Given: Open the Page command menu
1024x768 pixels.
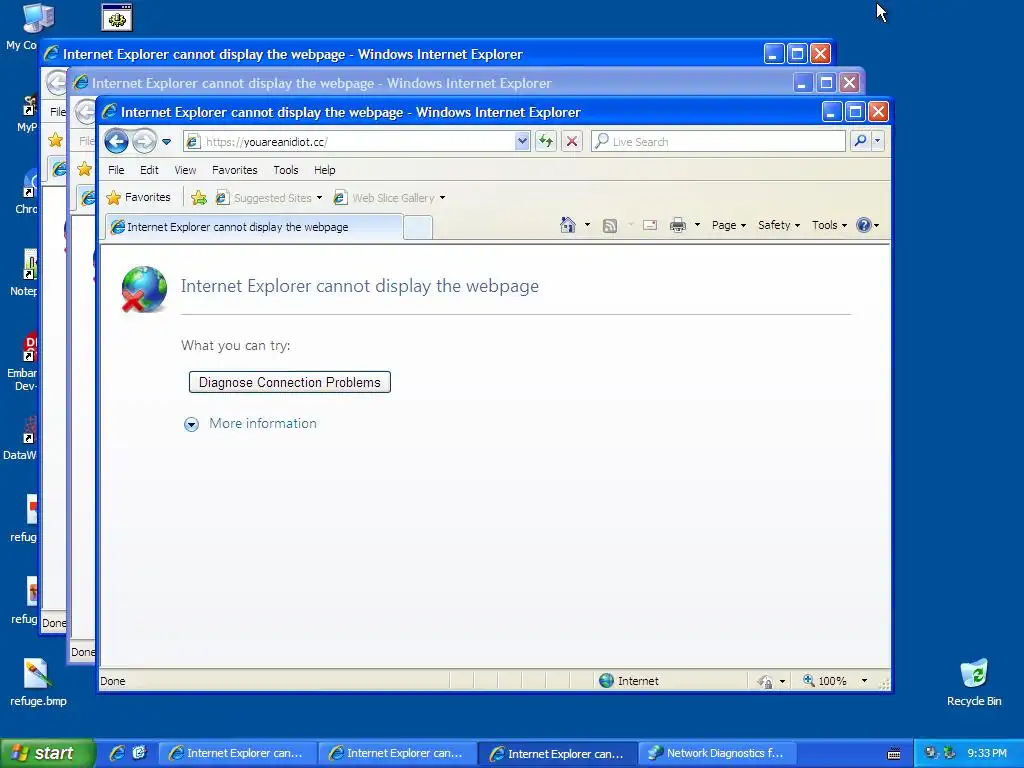Looking at the screenshot, I should (729, 225).
